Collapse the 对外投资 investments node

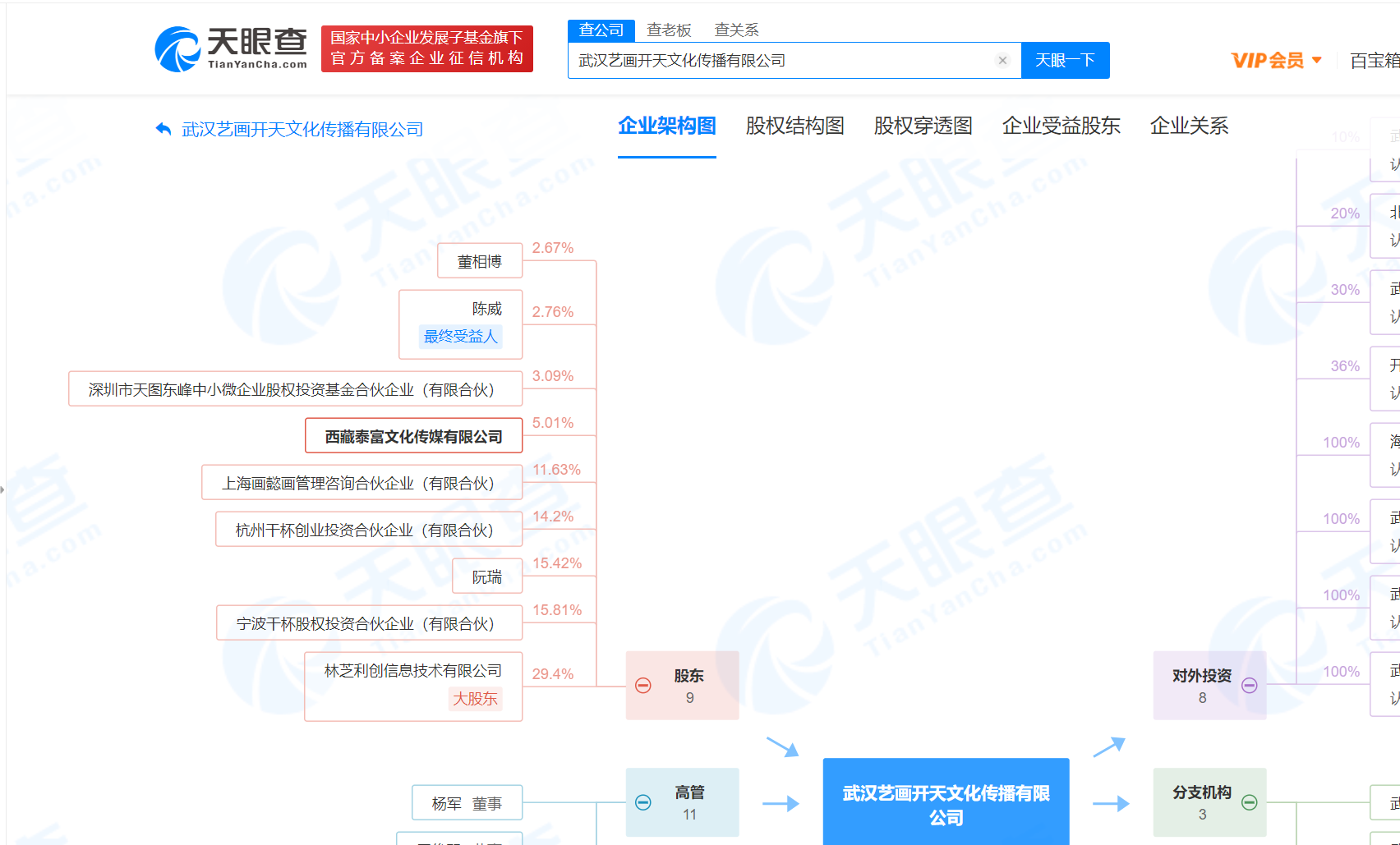(1249, 686)
